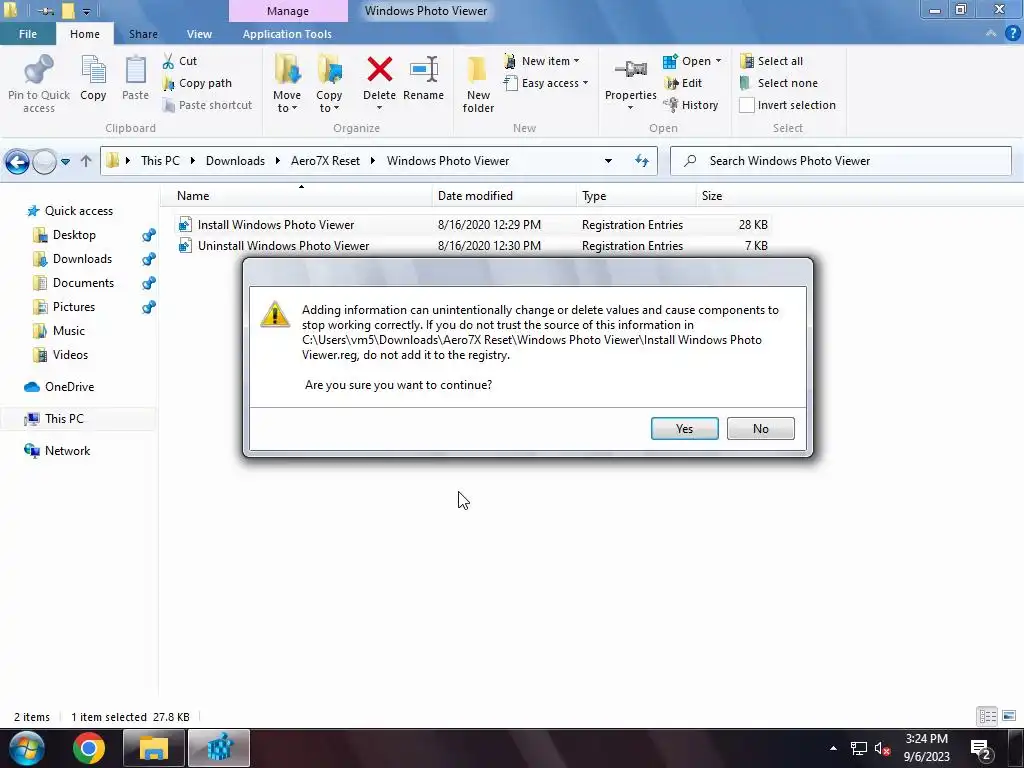Click Edit in the Open group
Screen dimensions: 1024x768
click(682, 83)
